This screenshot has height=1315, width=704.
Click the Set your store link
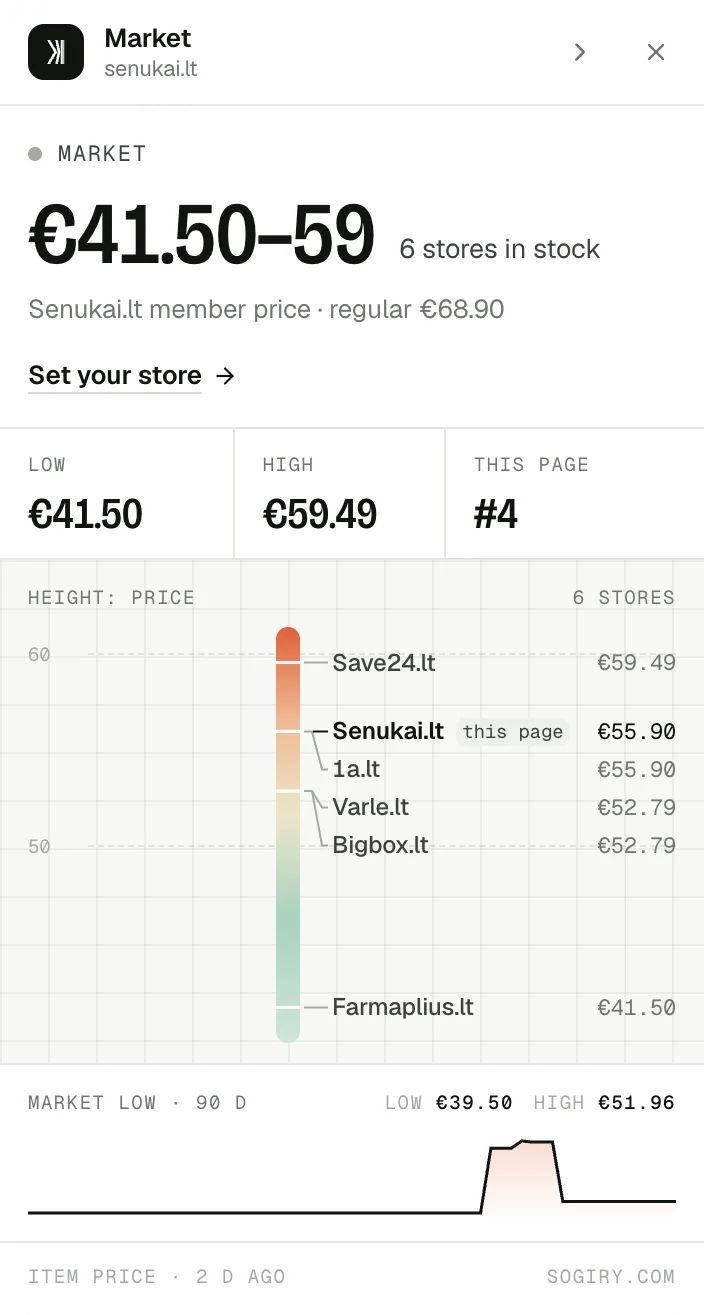click(115, 375)
